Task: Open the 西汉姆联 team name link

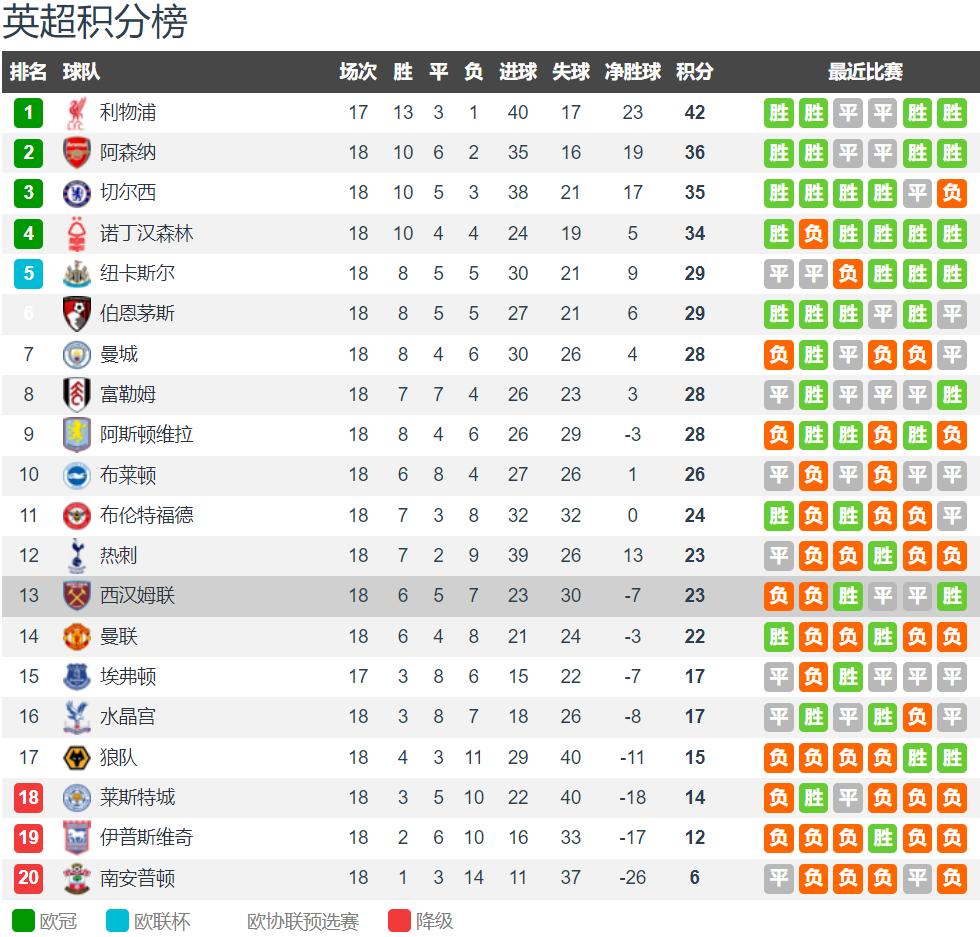Action: coord(138,596)
